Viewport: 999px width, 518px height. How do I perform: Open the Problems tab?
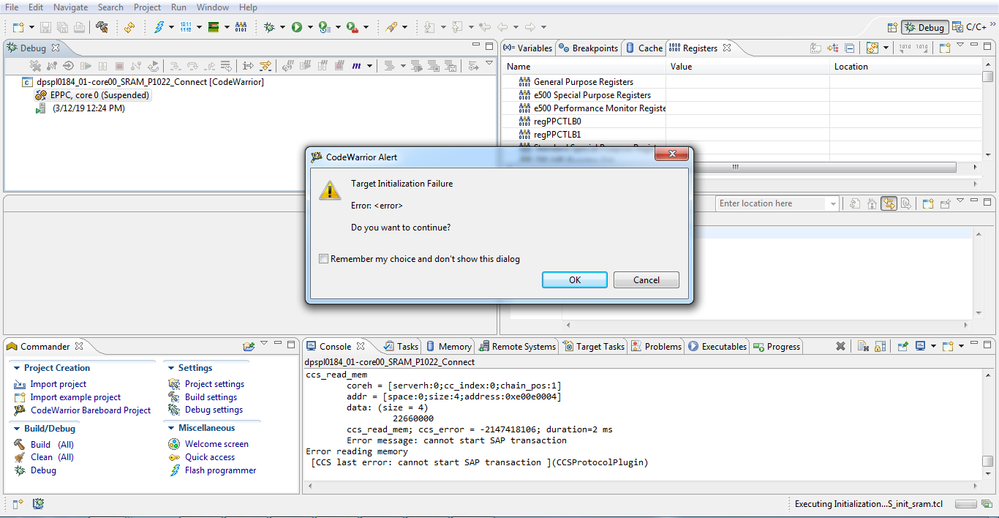(656, 347)
